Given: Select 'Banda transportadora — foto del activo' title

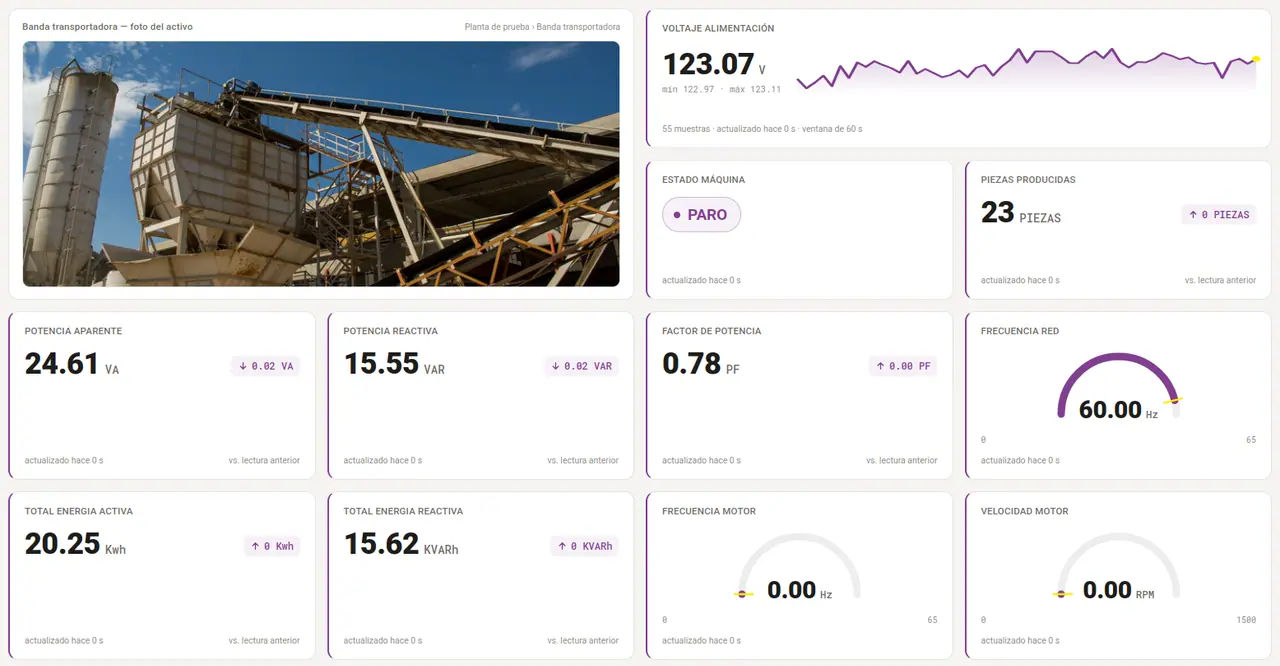Looking at the screenshot, I should point(108,27).
